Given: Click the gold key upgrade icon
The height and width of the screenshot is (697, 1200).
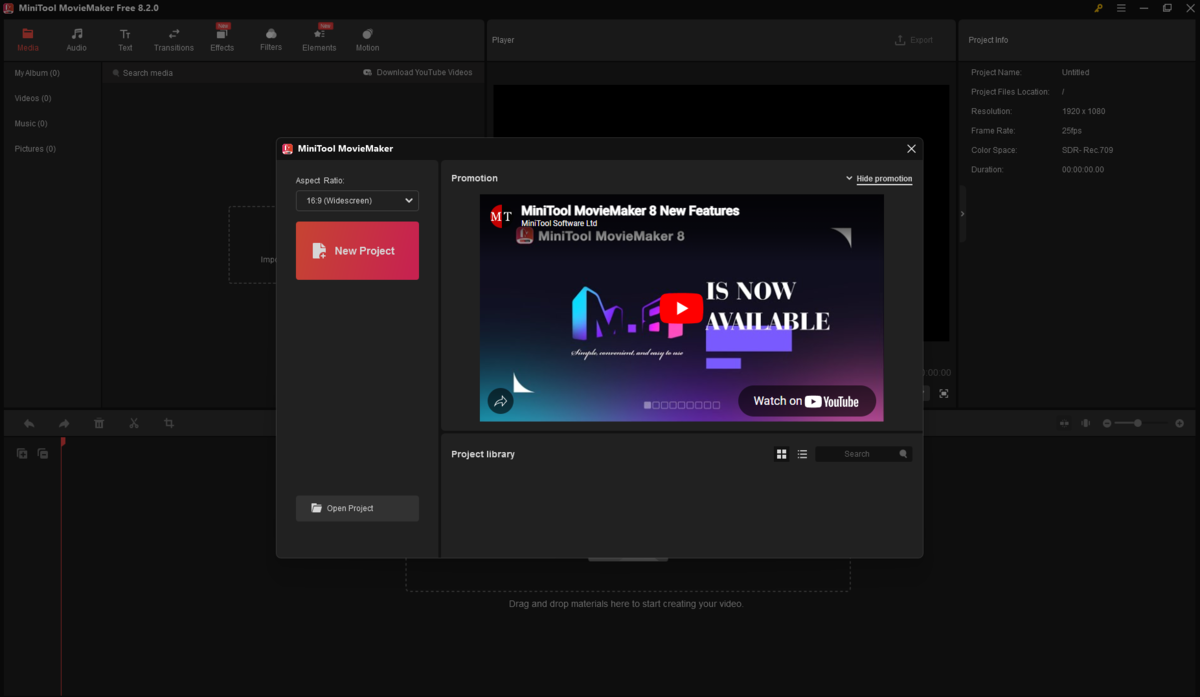Looking at the screenshot, I should pyautogui.click(x=1098, y=7).
